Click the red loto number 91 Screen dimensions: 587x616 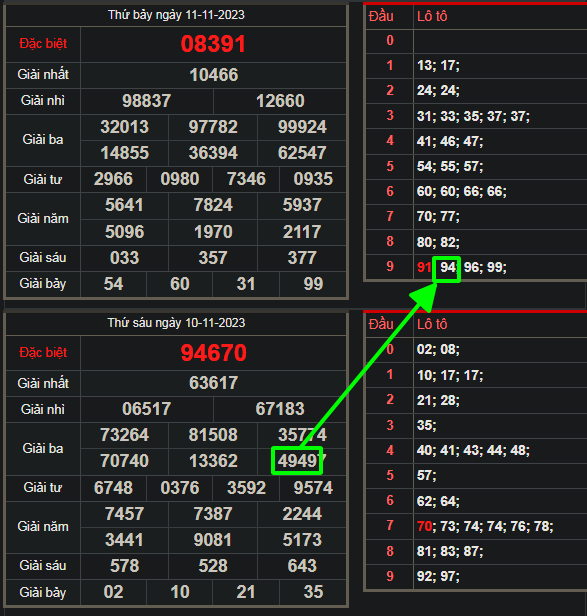pos(424,268)
